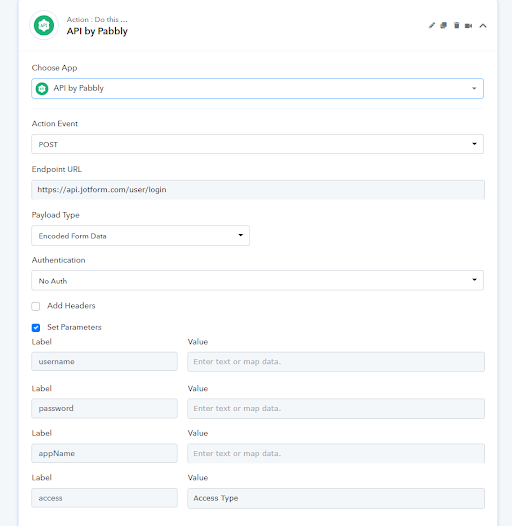Uncheck the Set Parameters checkbox
The image size is (512, 526).
click(36, 328)
